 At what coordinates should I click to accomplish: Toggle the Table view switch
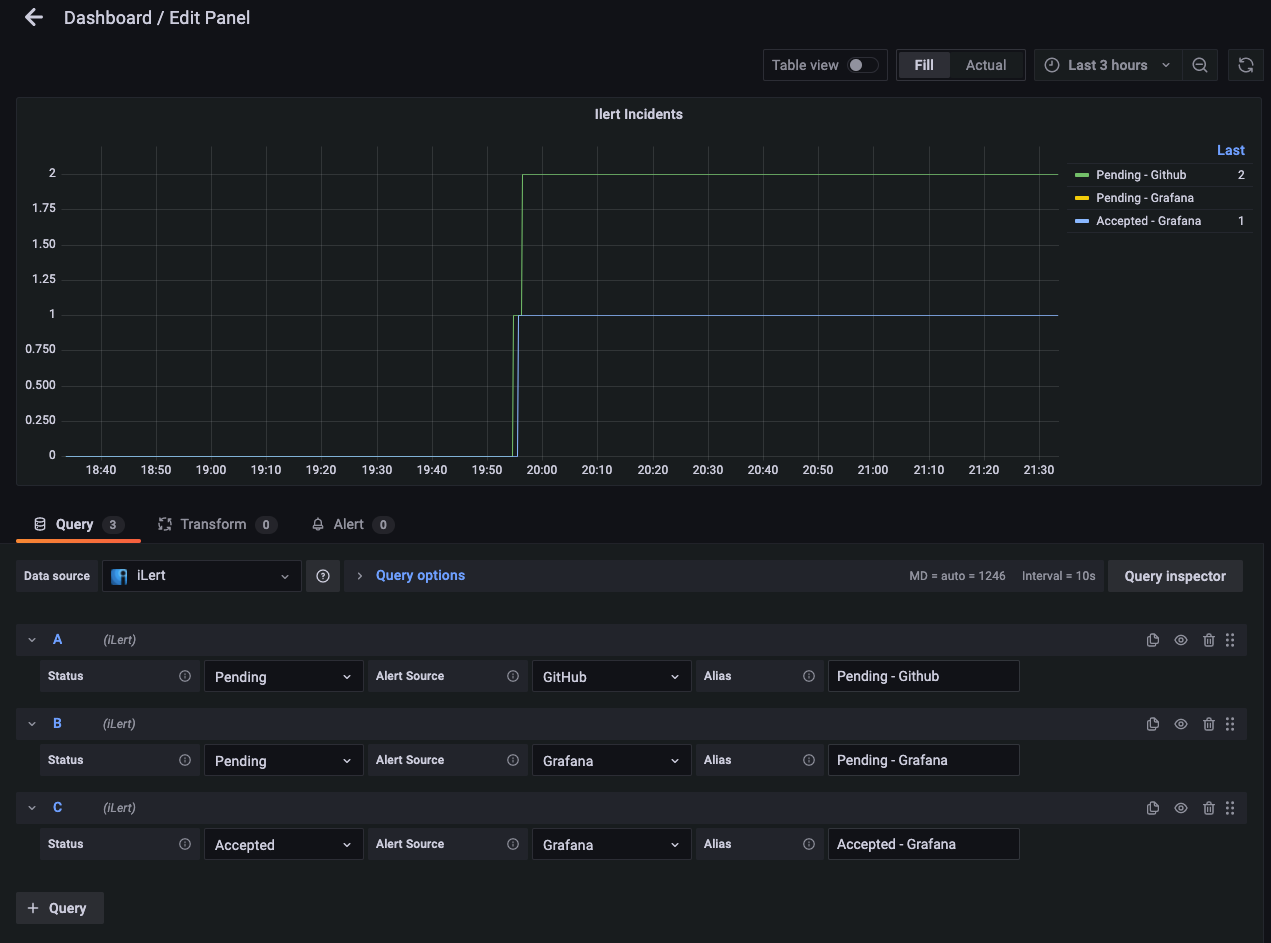coord(863,65)
